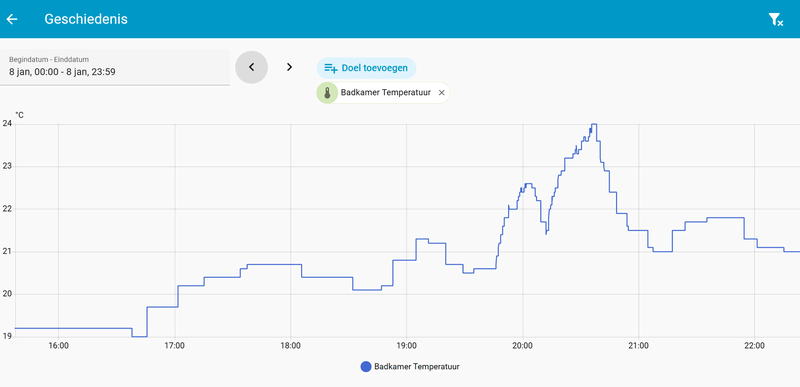Click the Geschiedenis page title
The height and width of the screenshot is (387, 800).
86,19
